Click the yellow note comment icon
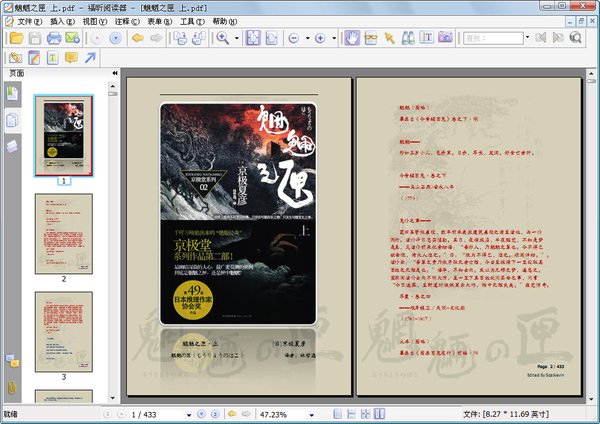This screenshot has width=600, height=424. (72, 58)
